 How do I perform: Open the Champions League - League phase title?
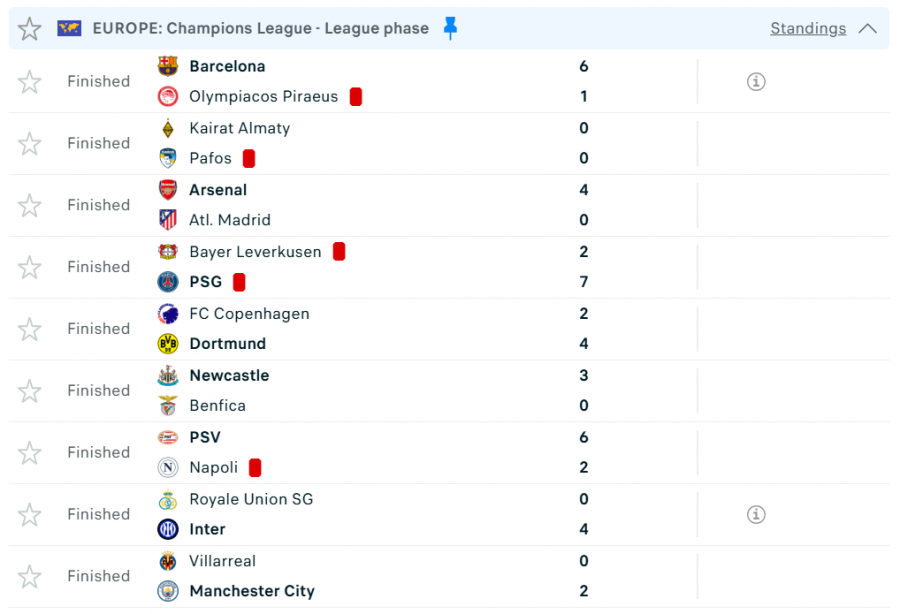point(260,28)
